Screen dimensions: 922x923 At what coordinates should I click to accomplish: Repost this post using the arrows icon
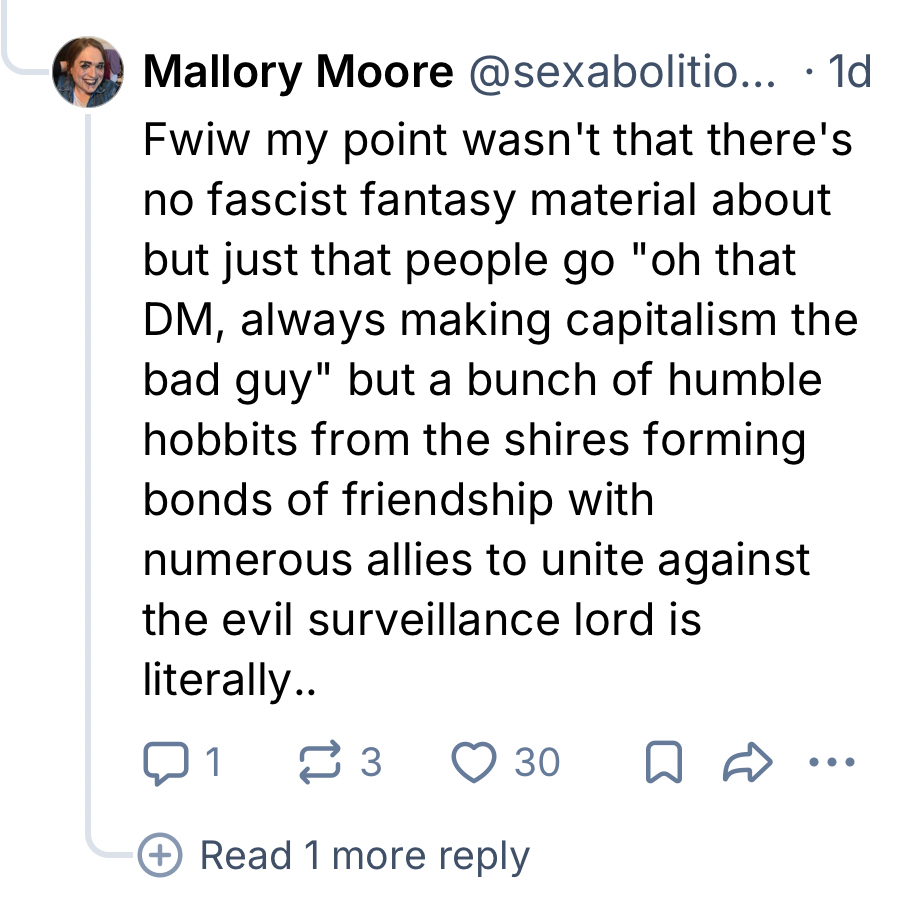[x=319, y=763]
